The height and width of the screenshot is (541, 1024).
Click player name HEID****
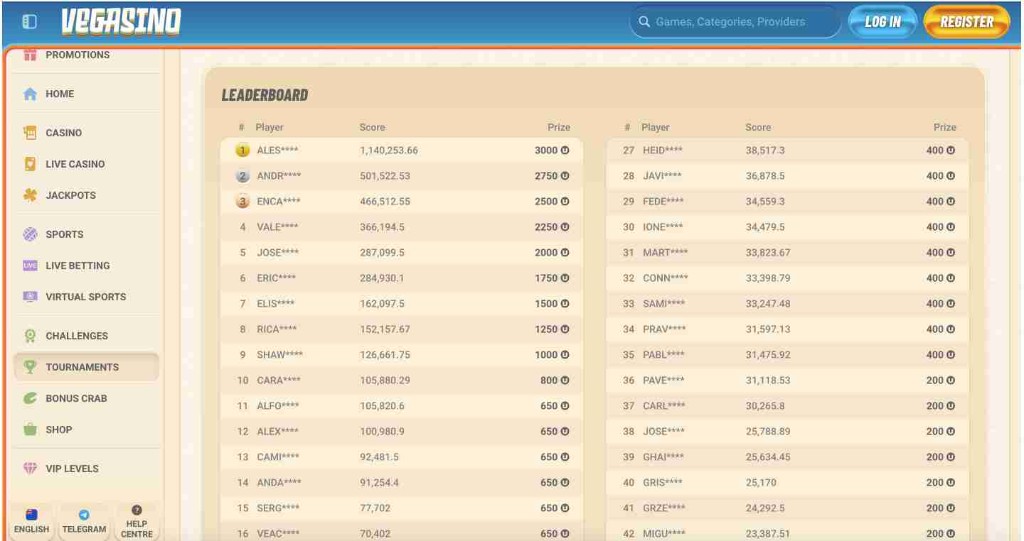point(663,150)
